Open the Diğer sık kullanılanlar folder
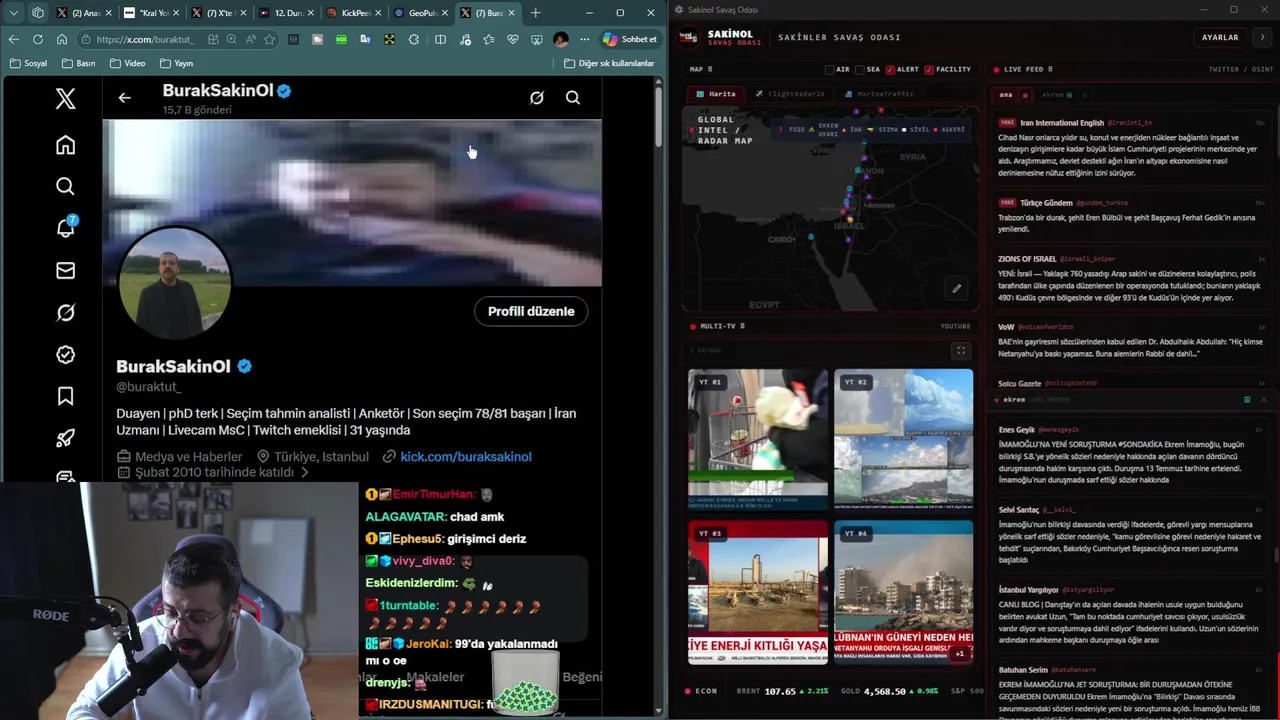 click(x=609, y=63)
